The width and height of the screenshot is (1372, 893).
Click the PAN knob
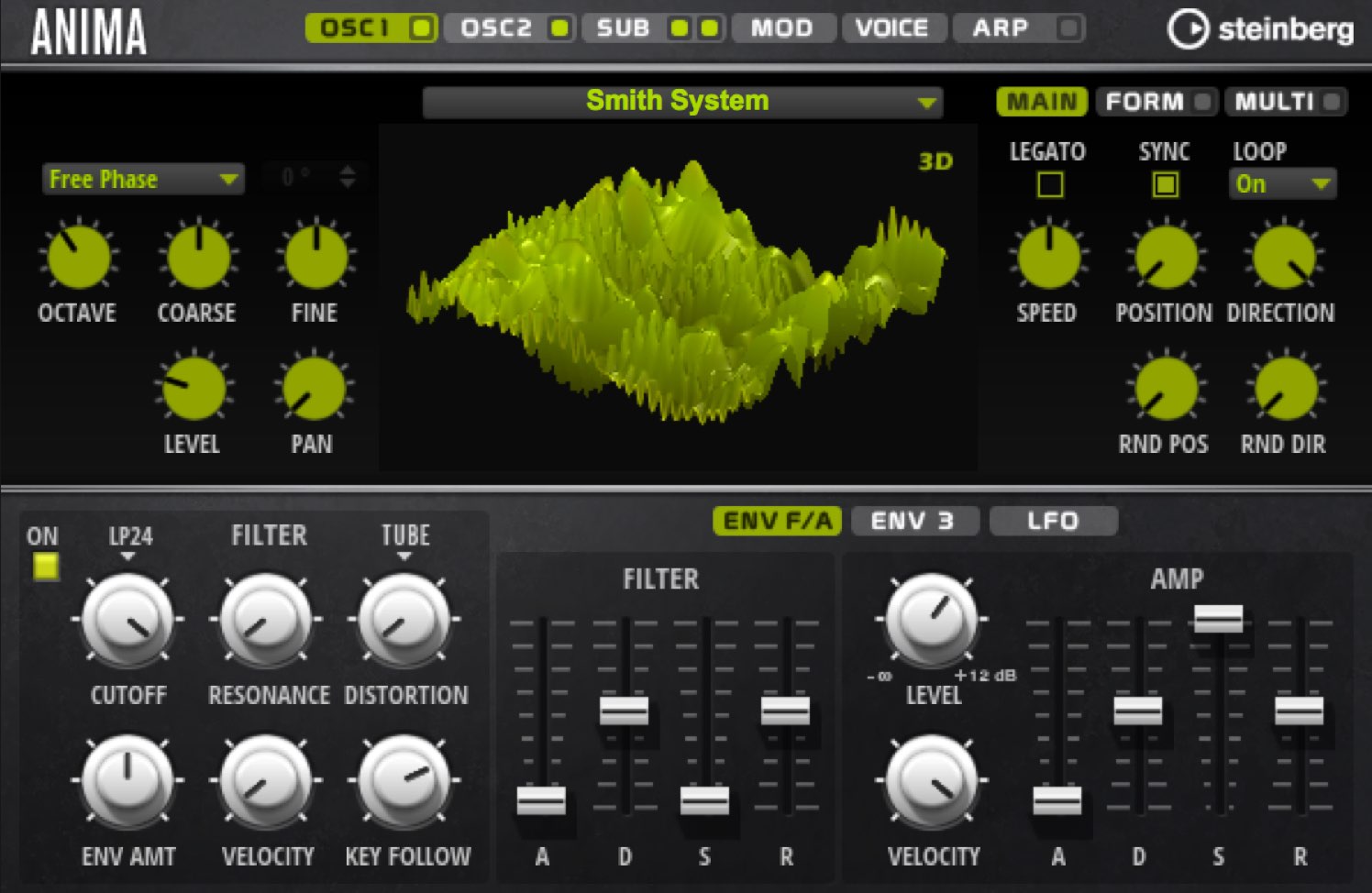pyautogui.click(x=314, y=389)
